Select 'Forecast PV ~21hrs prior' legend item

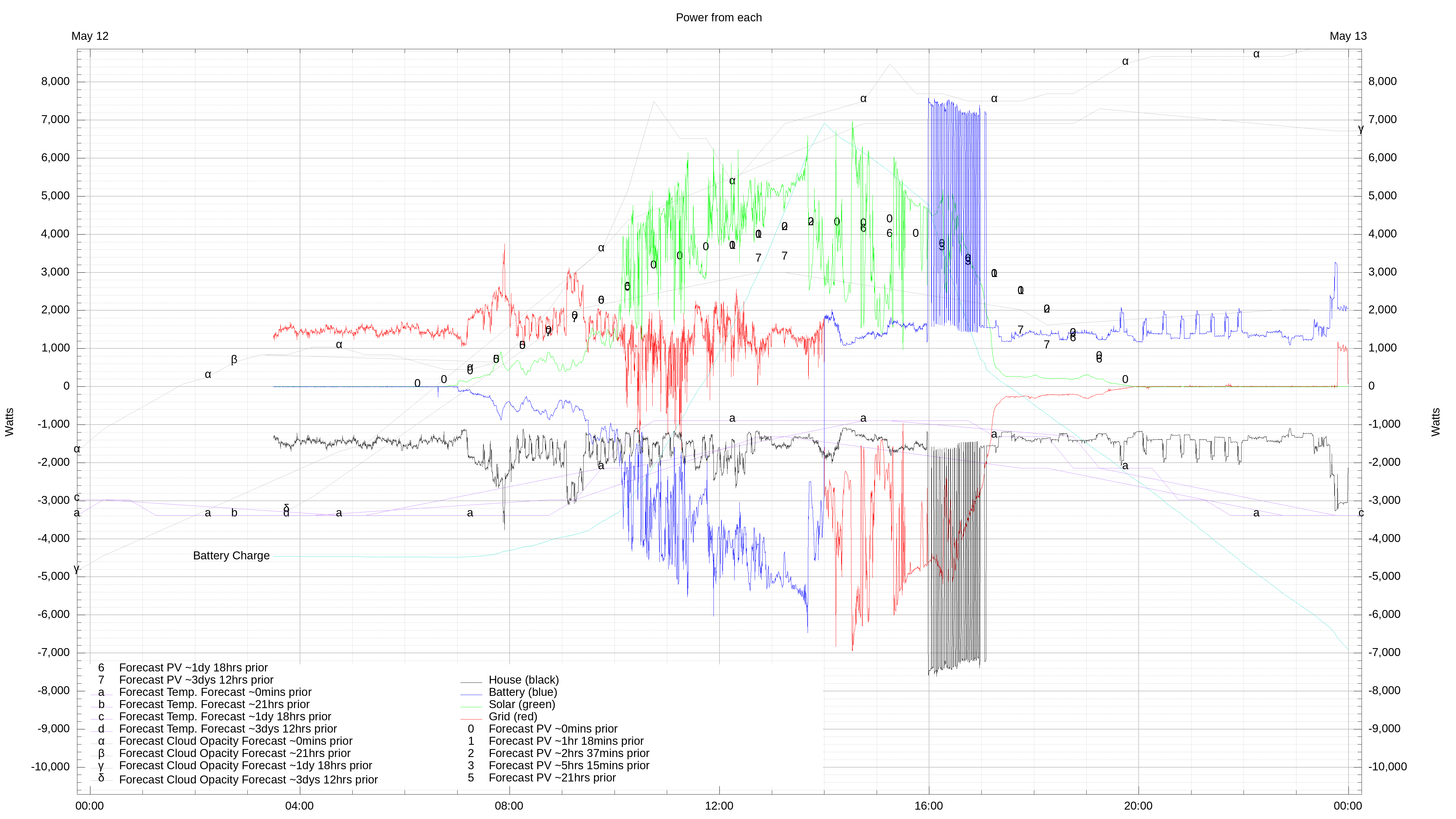click(552, 778)
